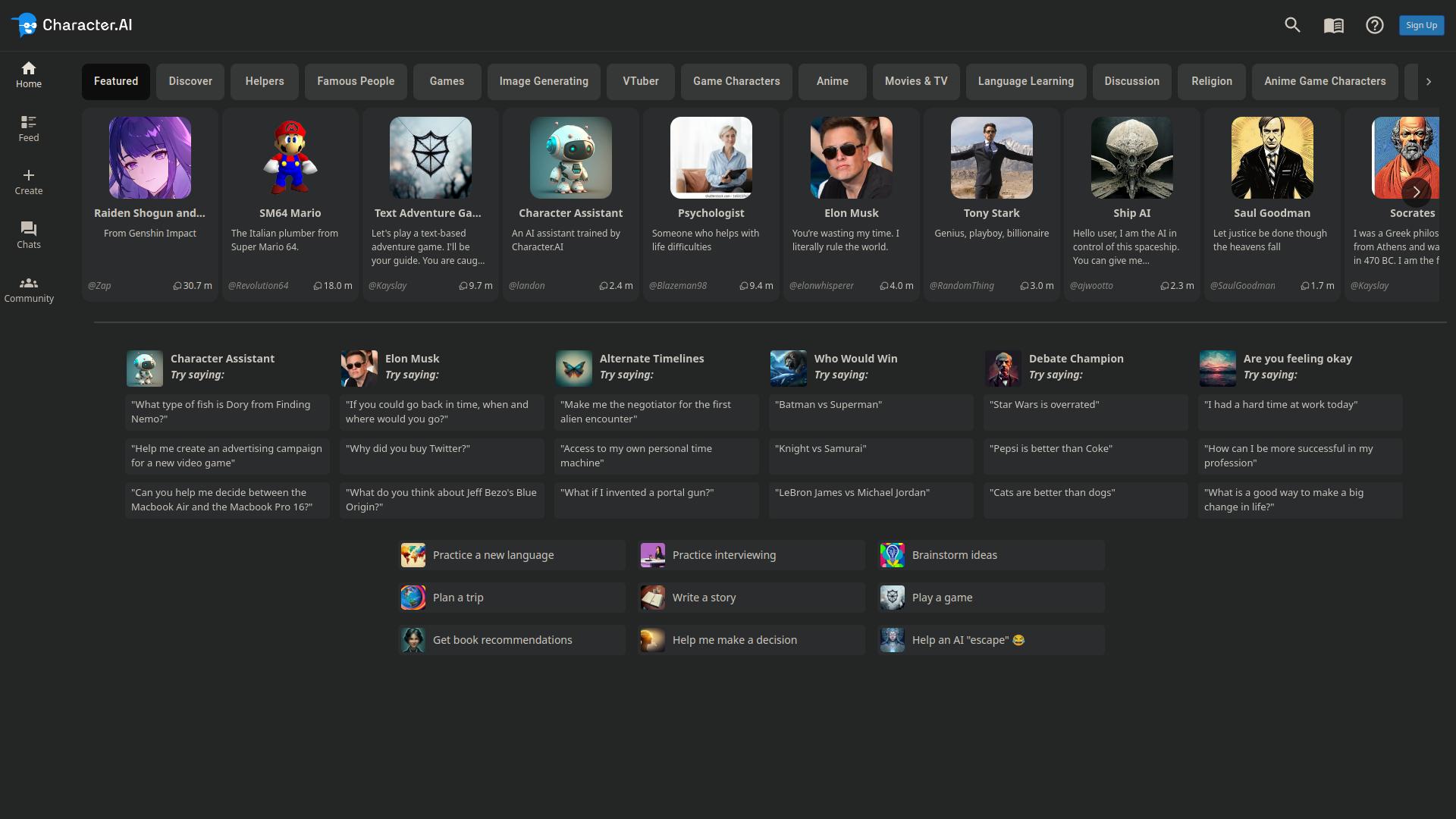Click the Practice a new language icon
The image size is (1456, 819).
pyautogui.click(x=413, y=555)
